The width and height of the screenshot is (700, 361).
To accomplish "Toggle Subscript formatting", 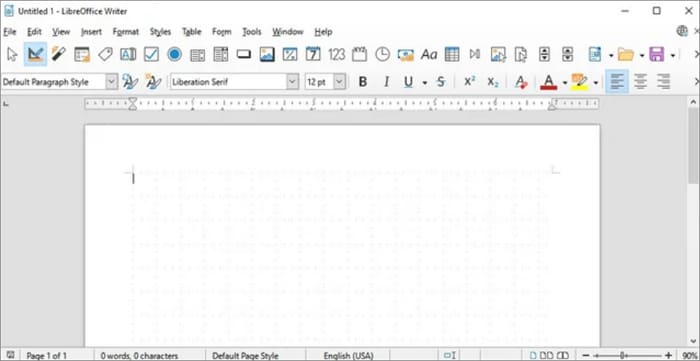I will [x=492, y=82].
